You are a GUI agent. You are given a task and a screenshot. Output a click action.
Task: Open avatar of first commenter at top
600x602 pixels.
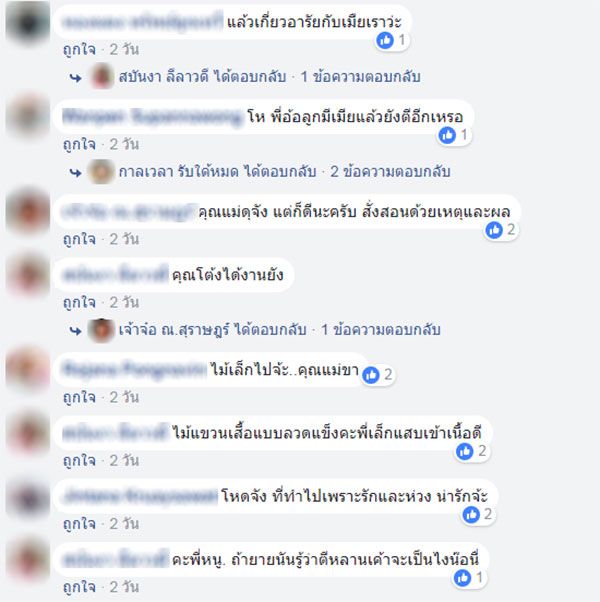point(28,23)
